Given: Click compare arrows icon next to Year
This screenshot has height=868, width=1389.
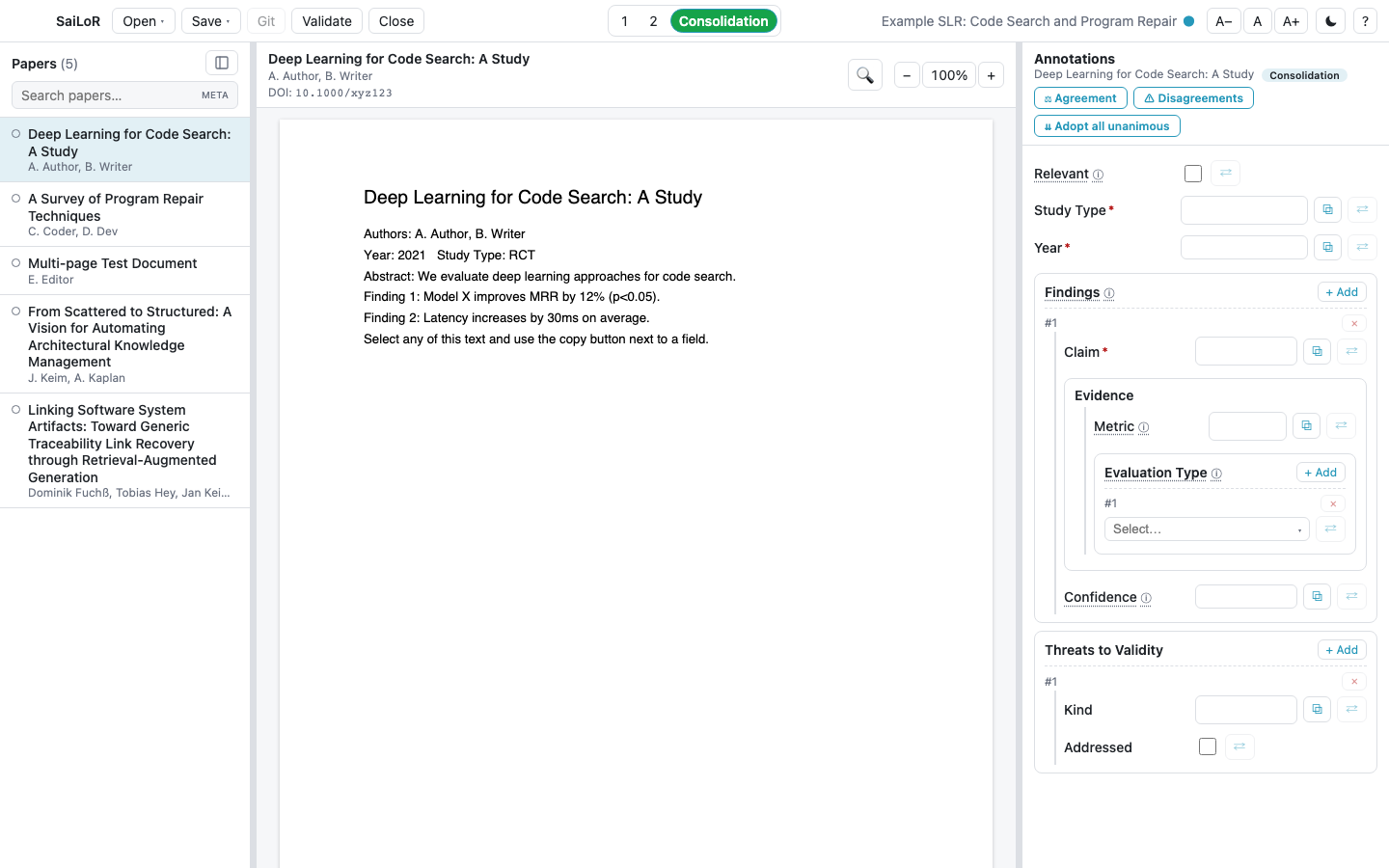Looking at the screenshot, I should pos(1362,247).
